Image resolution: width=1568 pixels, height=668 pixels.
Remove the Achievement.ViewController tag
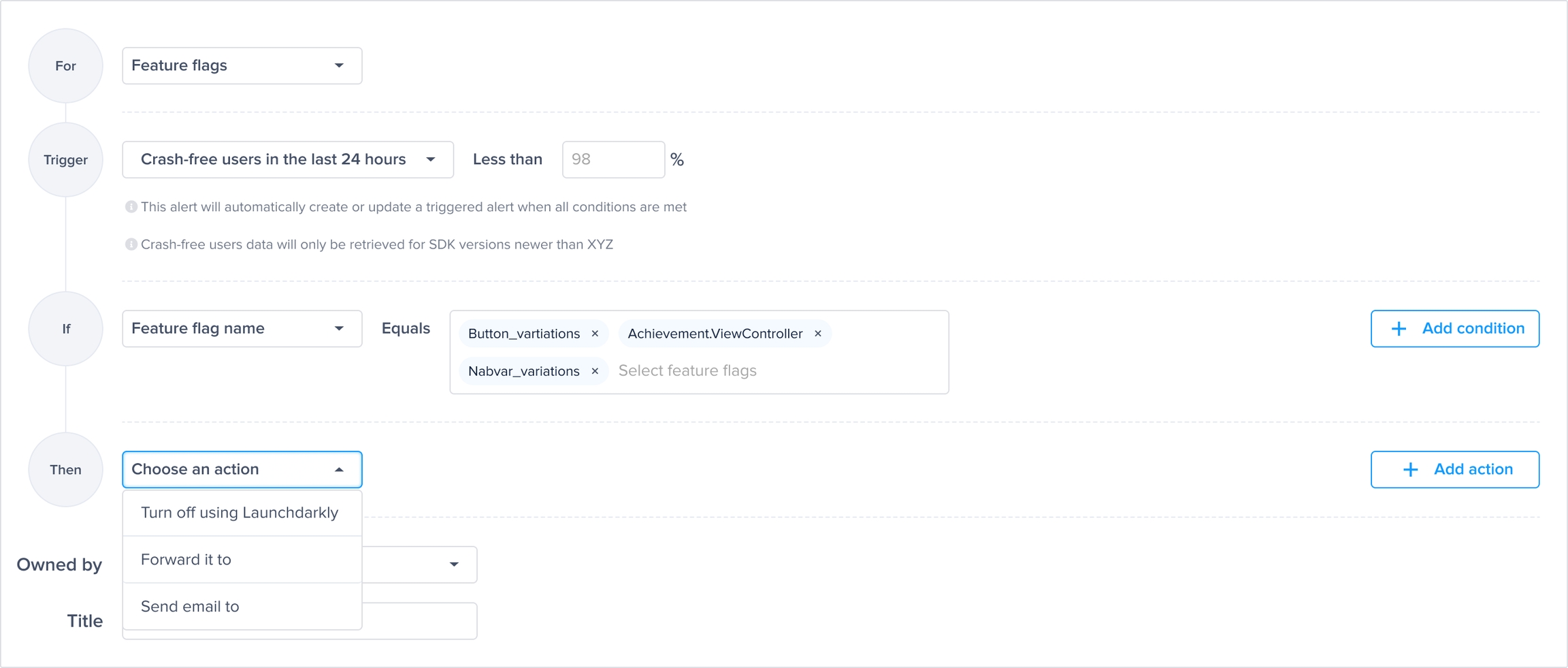[x=818, y=334]
